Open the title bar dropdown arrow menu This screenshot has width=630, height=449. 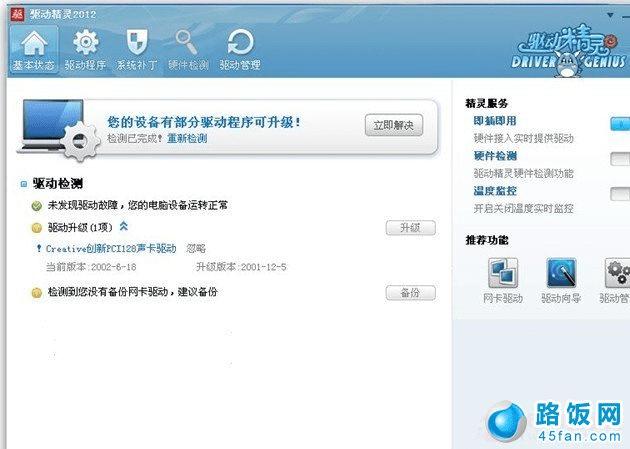[610, 15]
